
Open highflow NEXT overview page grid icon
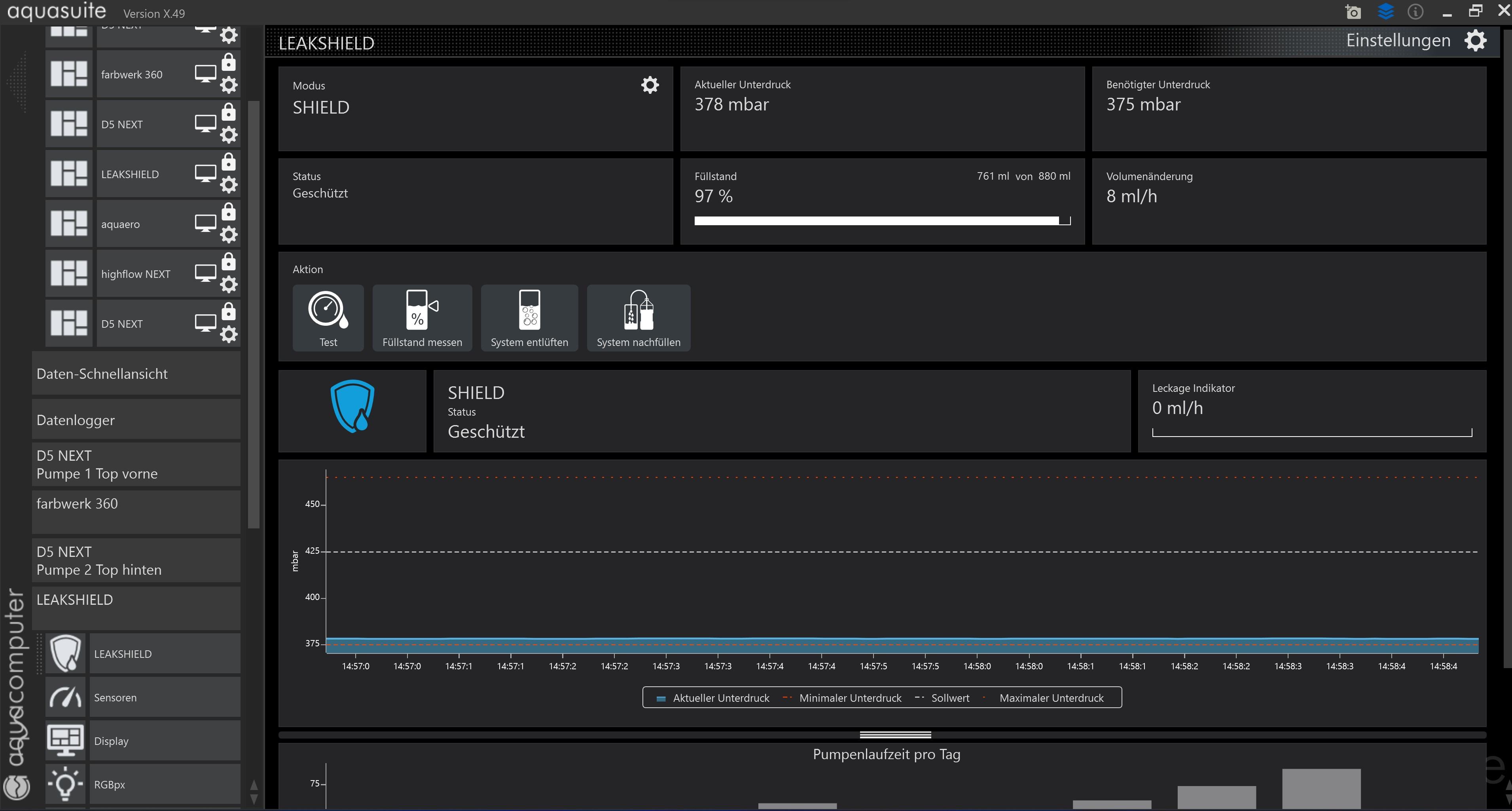point(69,273)
